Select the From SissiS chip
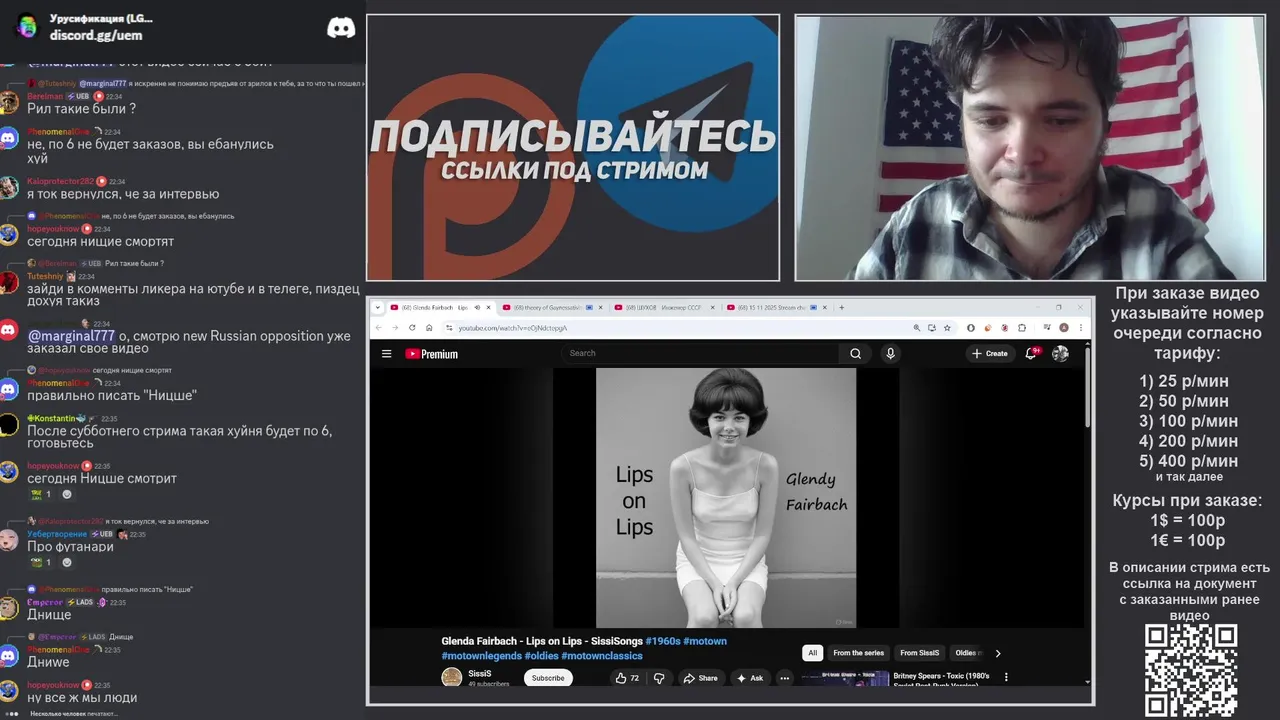 point(919,653)
